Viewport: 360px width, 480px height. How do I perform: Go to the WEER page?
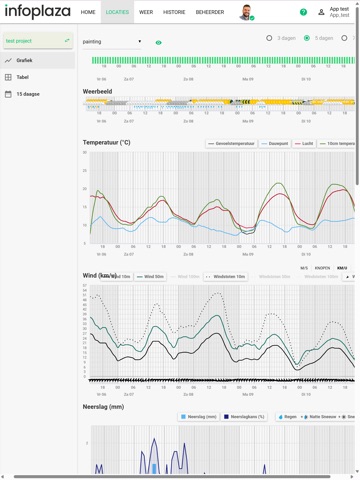tap(146, 12)
